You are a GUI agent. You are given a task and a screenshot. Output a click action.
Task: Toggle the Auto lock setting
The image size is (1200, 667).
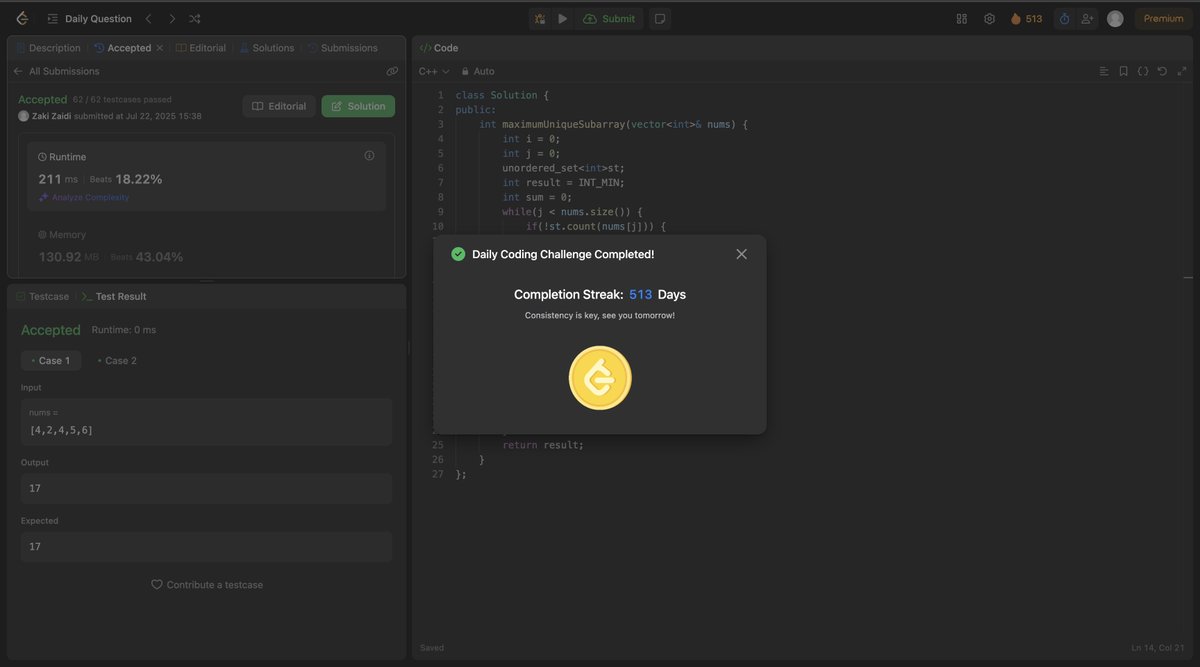click(478, 71)
